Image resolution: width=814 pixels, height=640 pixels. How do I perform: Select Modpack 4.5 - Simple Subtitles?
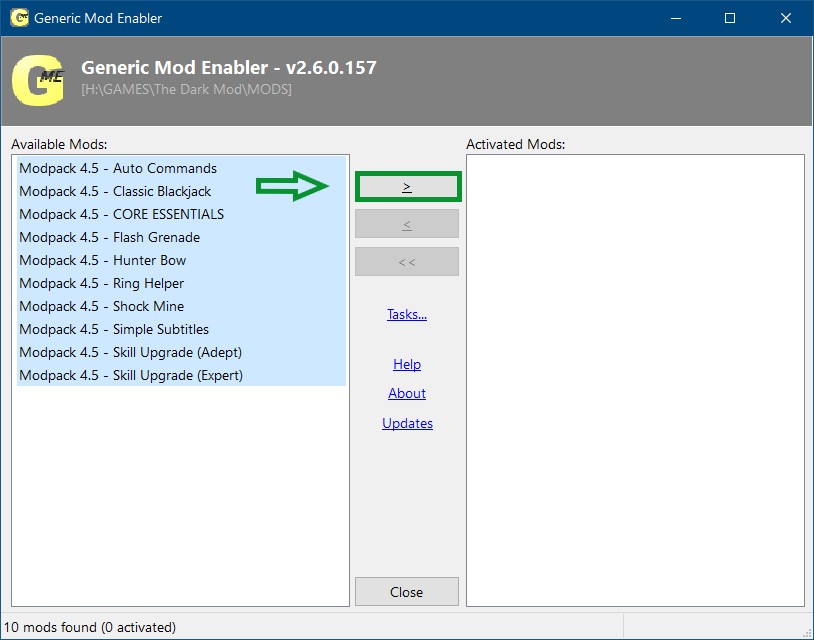point(181,329)
